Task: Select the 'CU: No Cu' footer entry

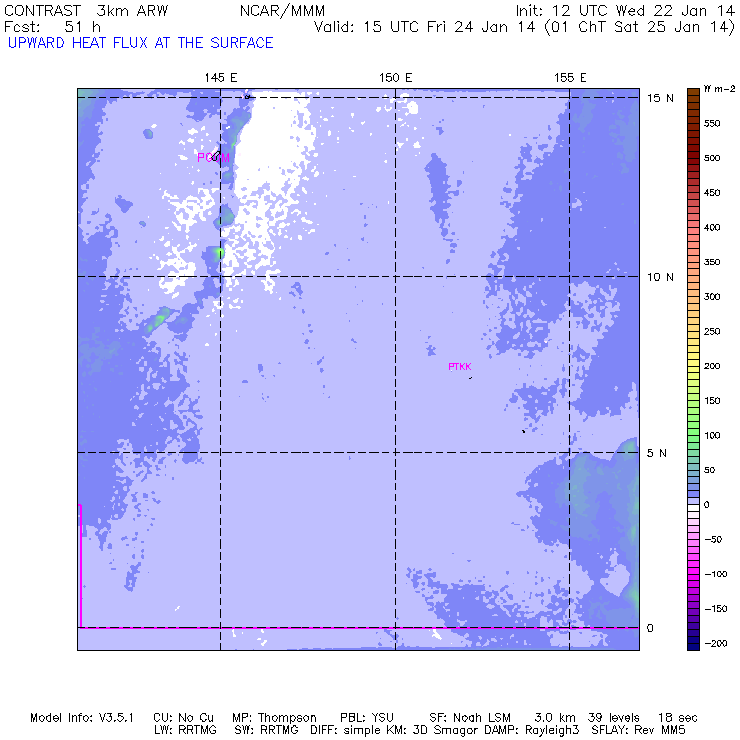Action: (183, 718)
